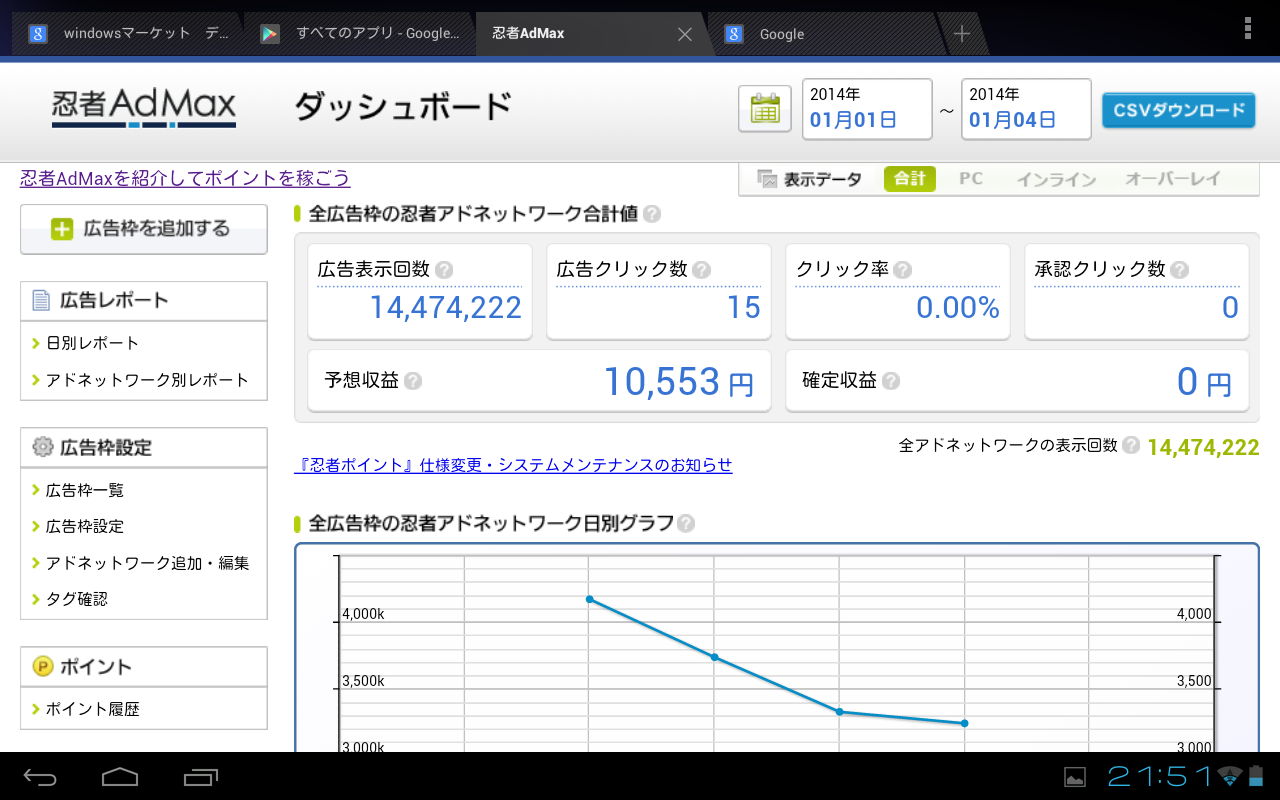1280x800 pixels.
Task: Click the help icon beside 広告クリック数
Action: coord(701,270)
